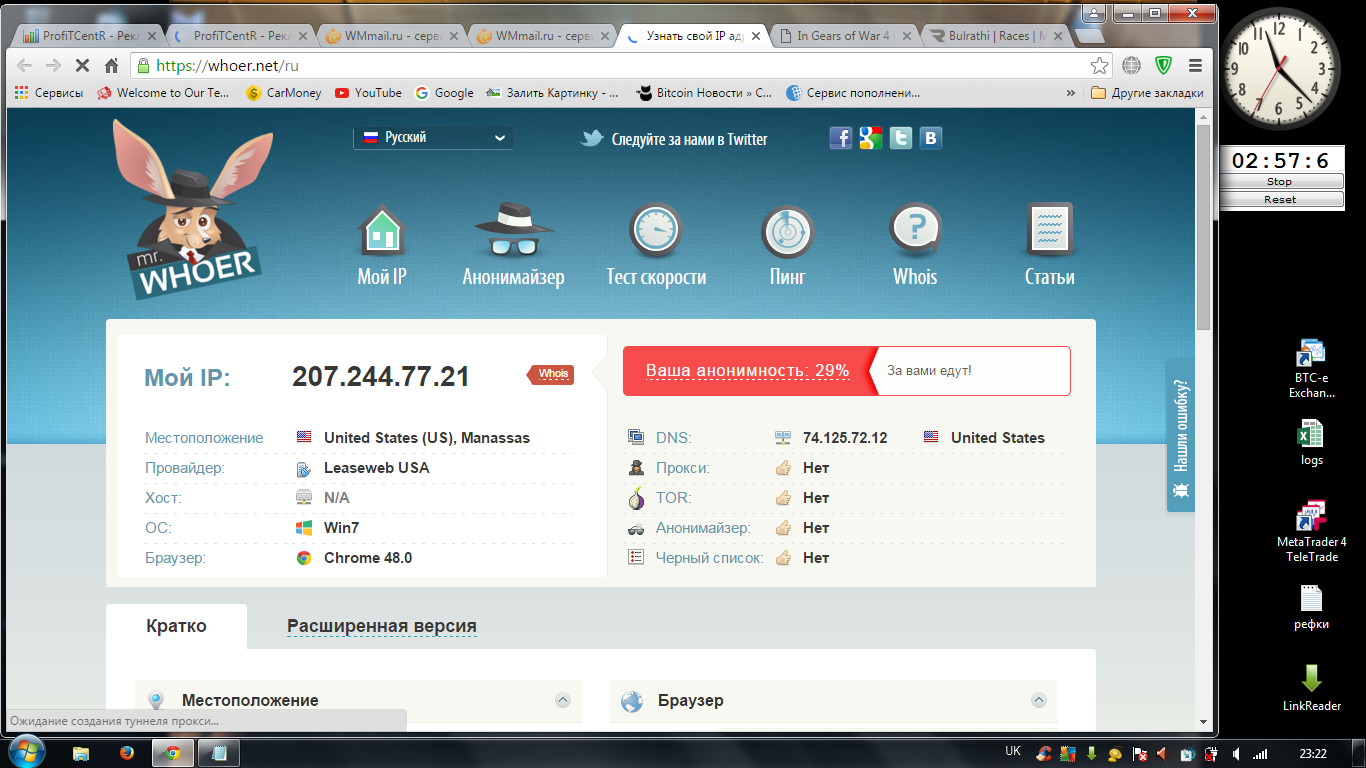This screenshot has width=1366, height=768.
Task: Switch to first ProfiTCentR browser tab
Action: (x=88, y=36)
